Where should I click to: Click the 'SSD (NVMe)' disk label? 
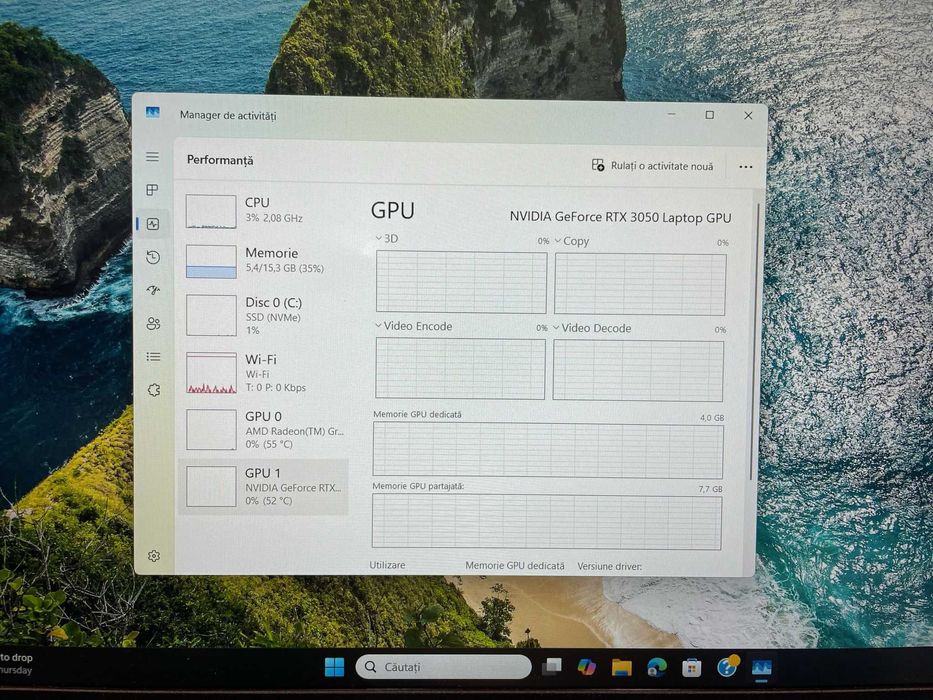click(273, 317)
